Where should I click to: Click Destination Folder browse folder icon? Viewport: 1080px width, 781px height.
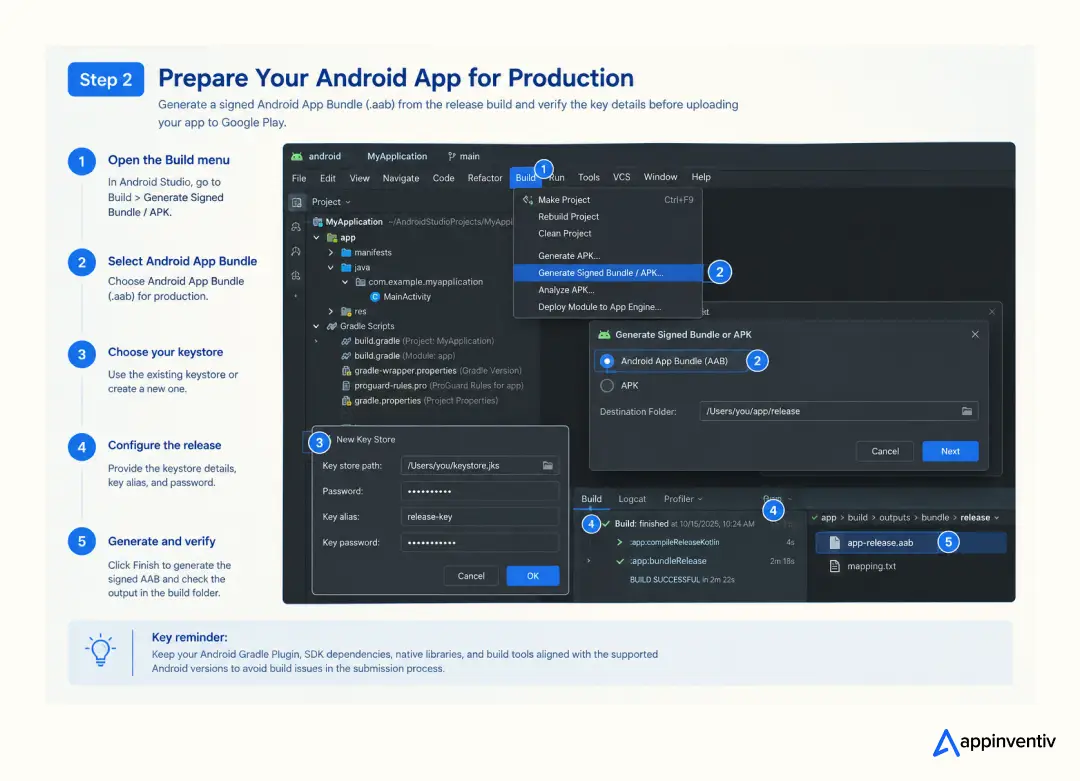pos(967,411)
